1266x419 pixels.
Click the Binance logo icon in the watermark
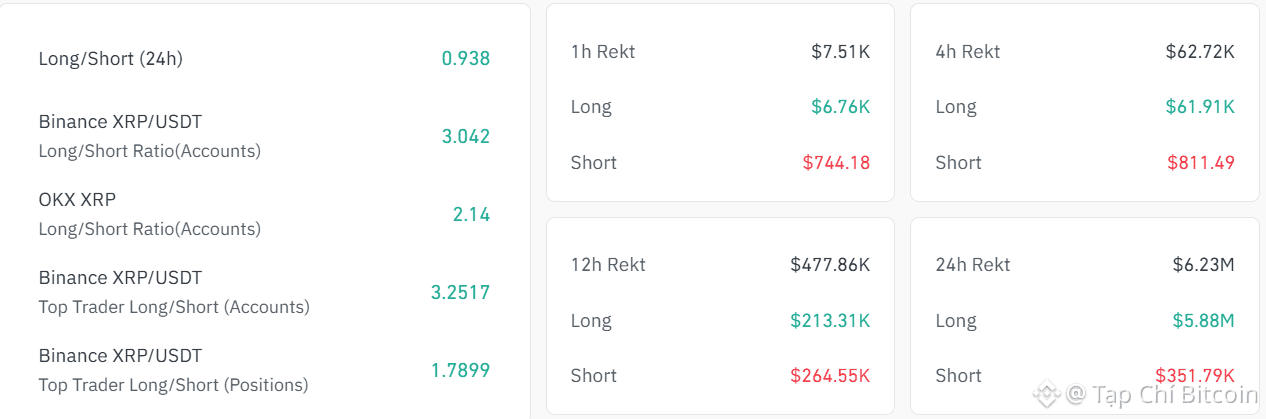point(1047,394)
